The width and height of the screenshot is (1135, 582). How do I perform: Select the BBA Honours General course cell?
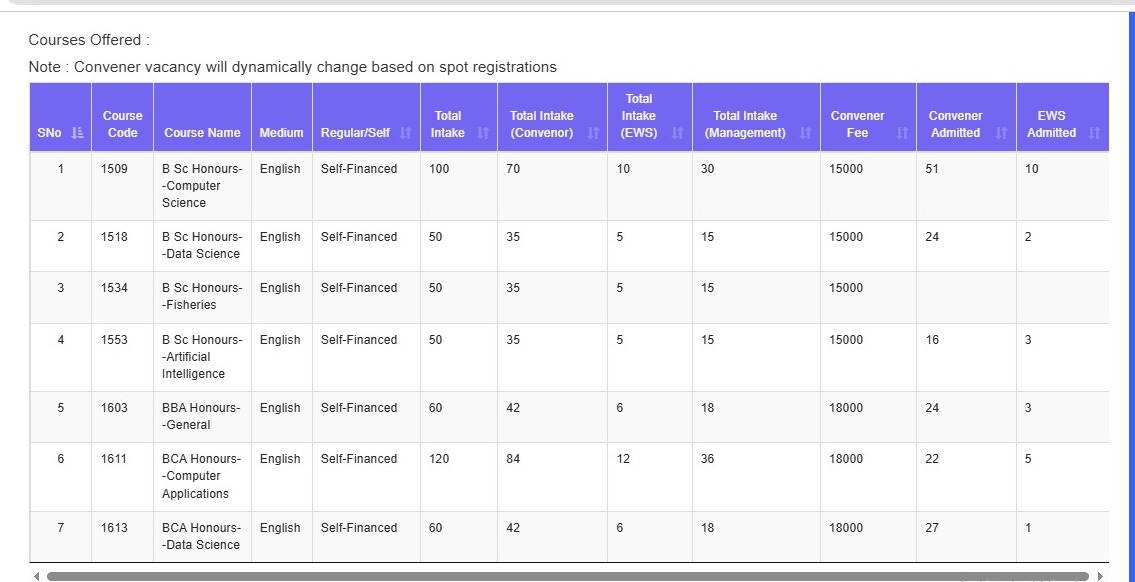[202, 416]
